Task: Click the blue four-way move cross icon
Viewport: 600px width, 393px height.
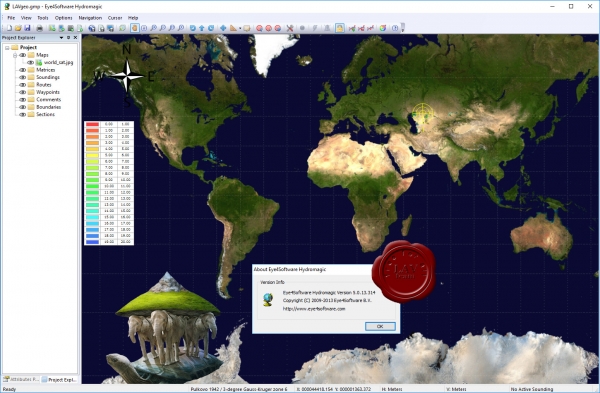Action: click(x=223, y=28)
